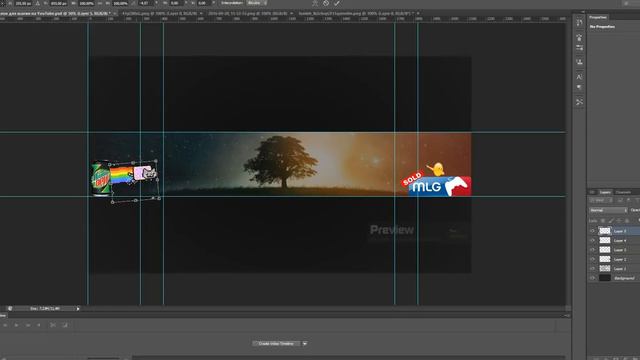Open the Interpolation dropdown in options bar
Viewport: 640px width, 360px height.
(257, 3)
